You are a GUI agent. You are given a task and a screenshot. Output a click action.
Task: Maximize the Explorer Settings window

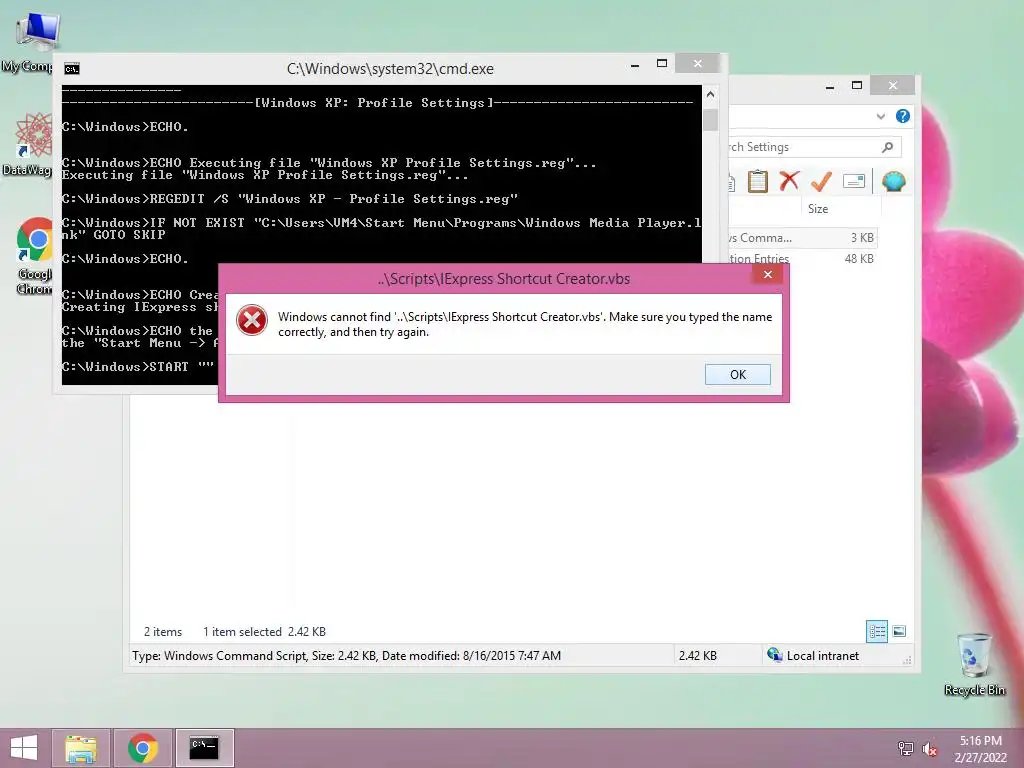pyautogui.click(x=857, y=86)
